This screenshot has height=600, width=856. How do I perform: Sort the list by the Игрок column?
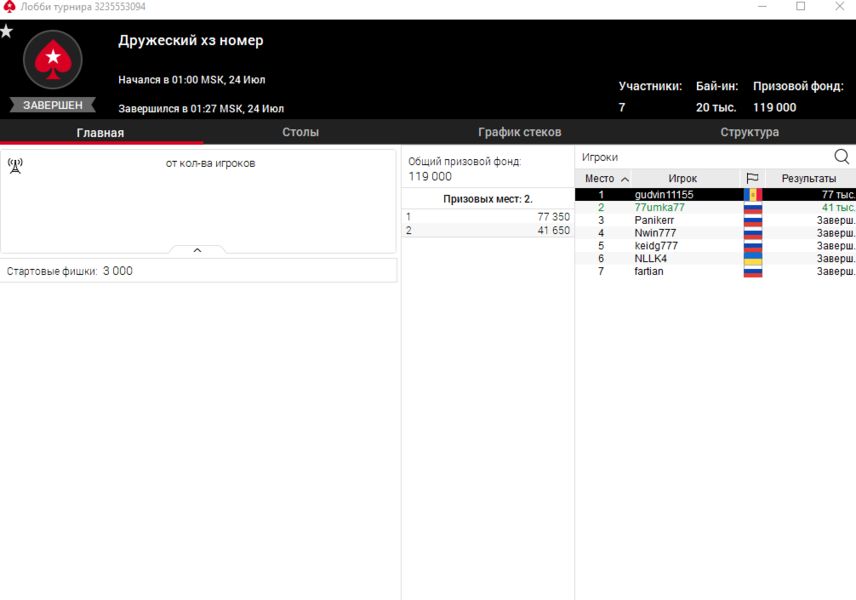[x=682, y=179]
